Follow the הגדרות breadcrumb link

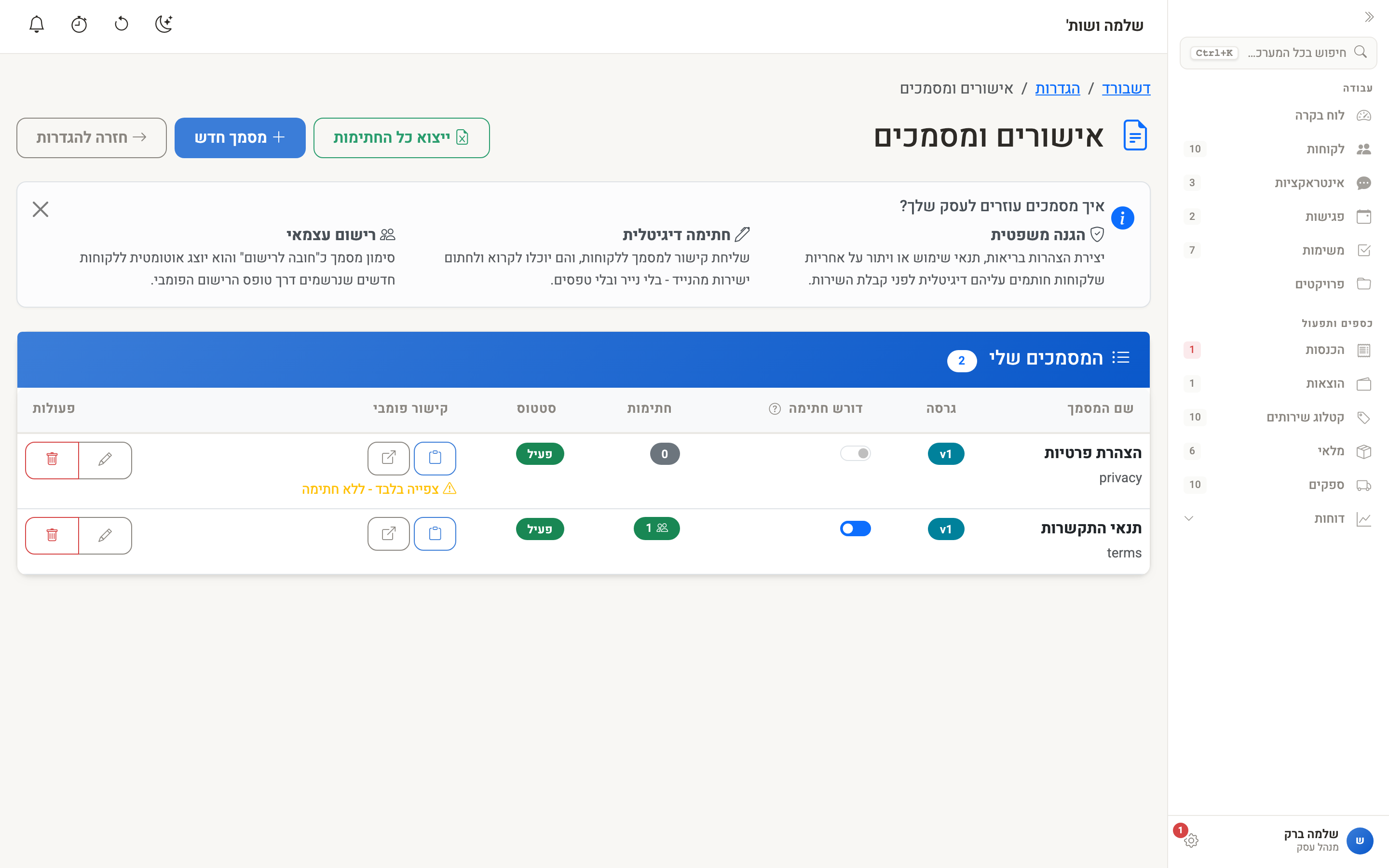[x=1057, y=88]
